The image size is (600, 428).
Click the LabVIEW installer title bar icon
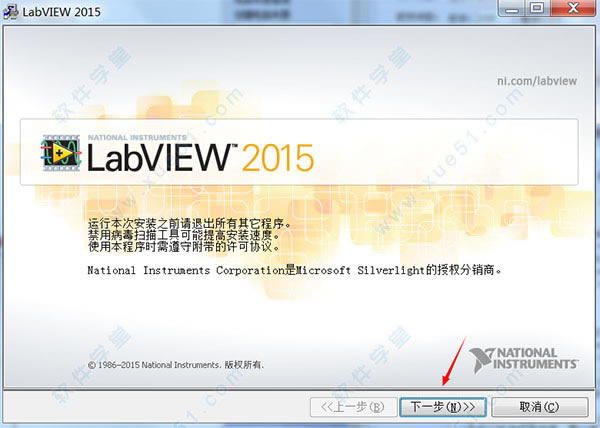coord(10,12)
